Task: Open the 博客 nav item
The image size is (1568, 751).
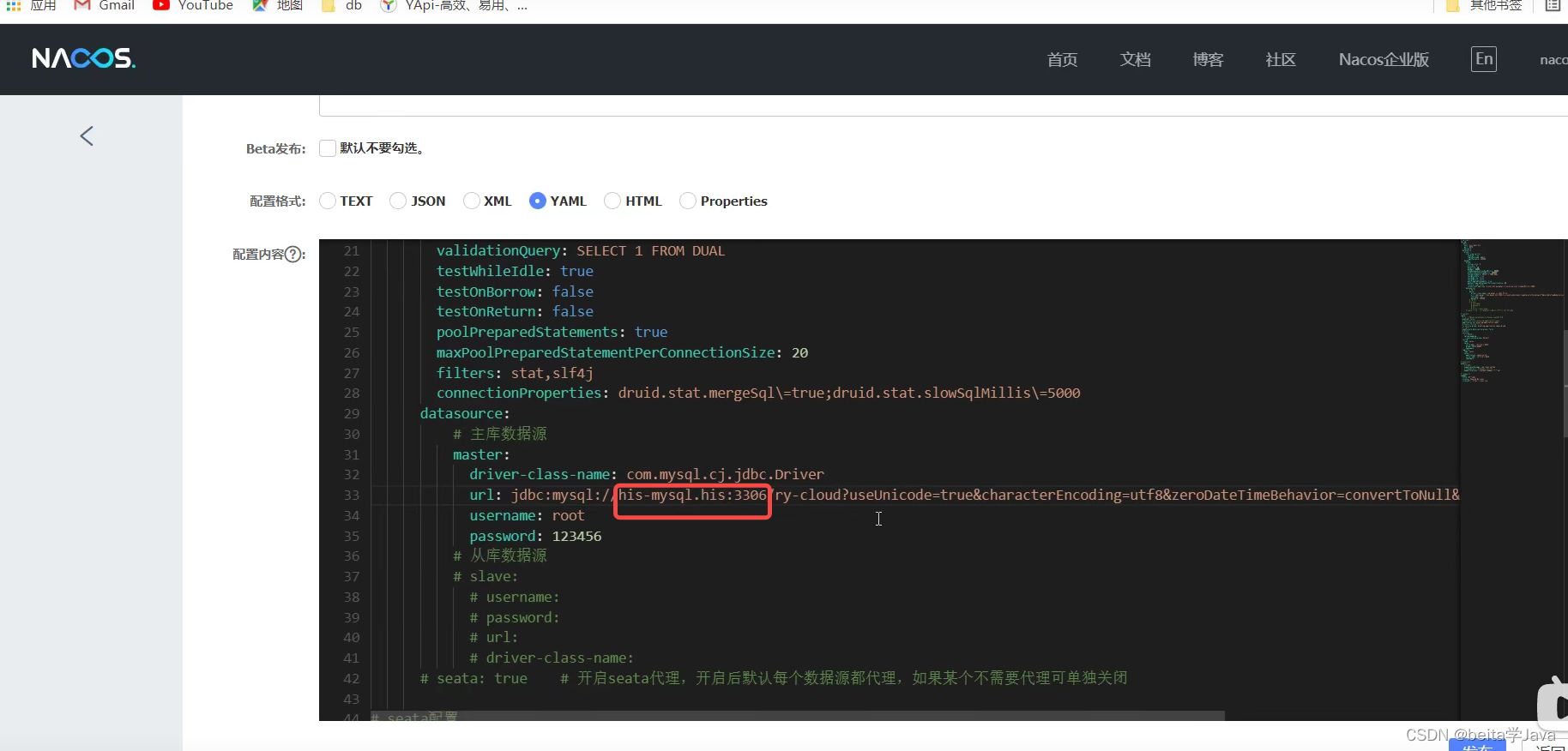Action: tap(1208, 59)
